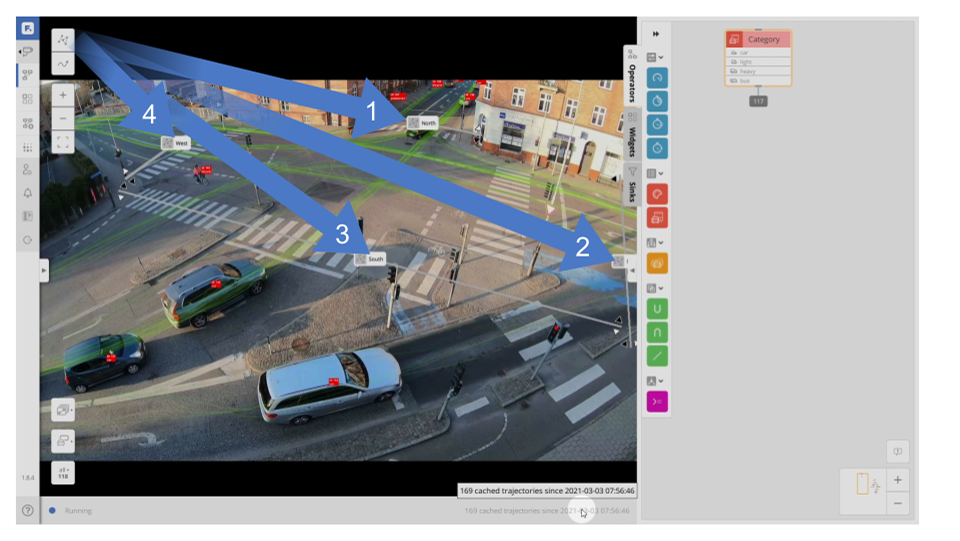The width and height of the screenshot is (960, 541).
Task: Click the notifications bell icon in sidebar
Action: coord(27,193)
